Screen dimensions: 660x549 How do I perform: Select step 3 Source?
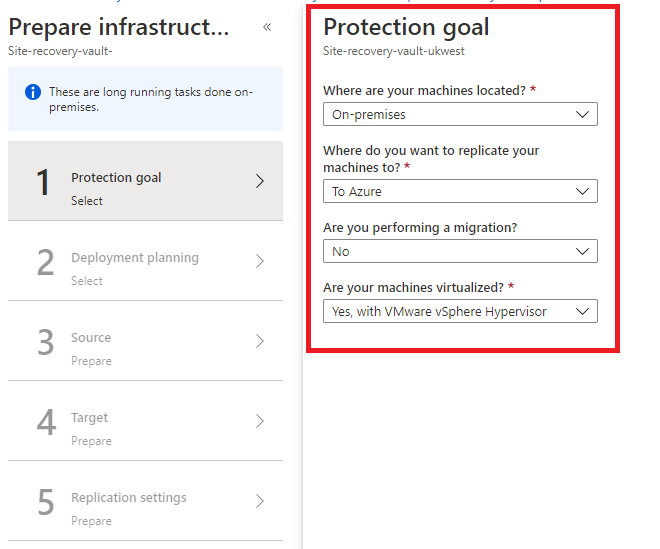tap(145, 341)
